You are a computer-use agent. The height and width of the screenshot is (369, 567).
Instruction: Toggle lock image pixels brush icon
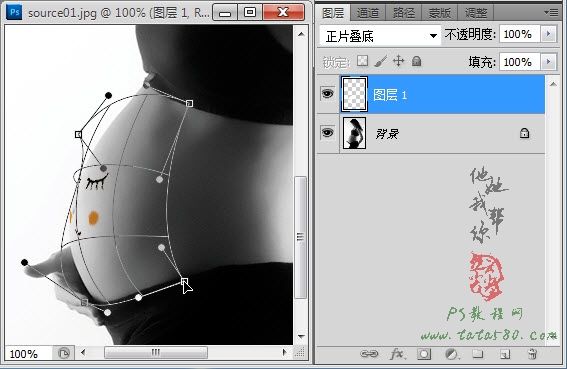(x=380, y=61)
